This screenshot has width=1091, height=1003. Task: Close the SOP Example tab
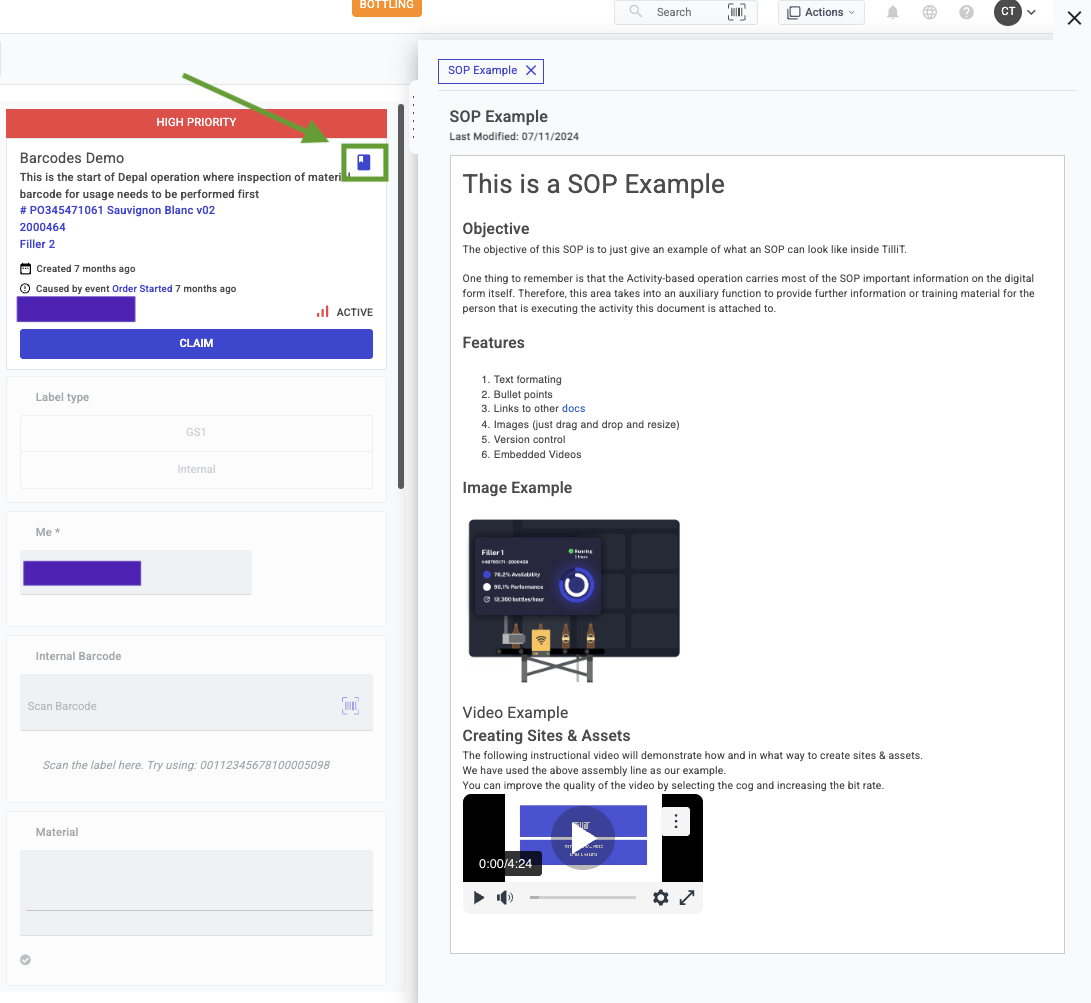(x=531, y=70)
